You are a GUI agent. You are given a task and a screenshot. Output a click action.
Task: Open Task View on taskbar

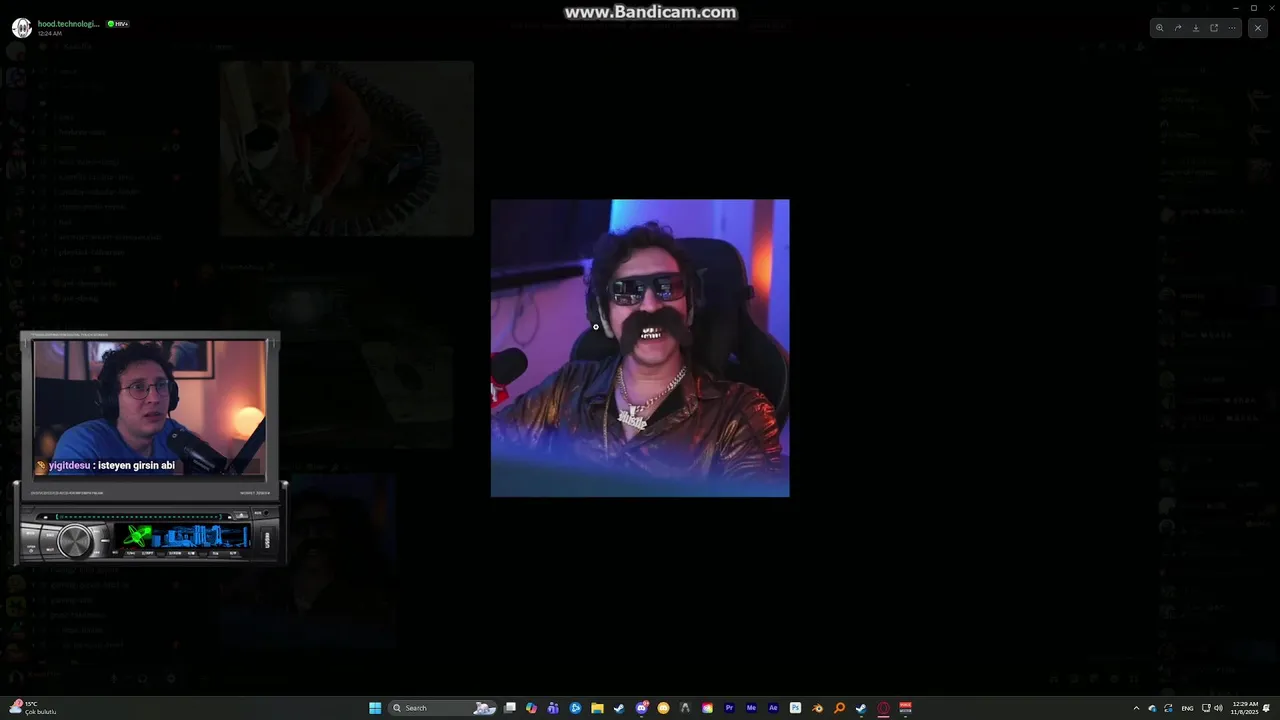click(509, 708)
